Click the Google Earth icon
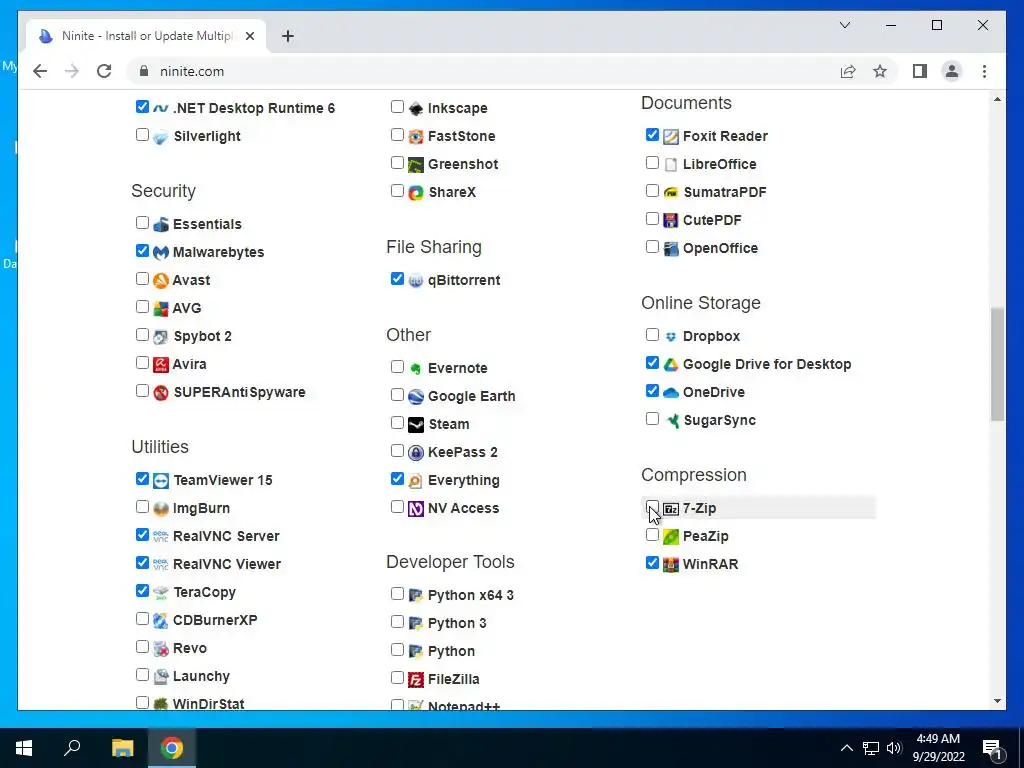 [416, 396]
